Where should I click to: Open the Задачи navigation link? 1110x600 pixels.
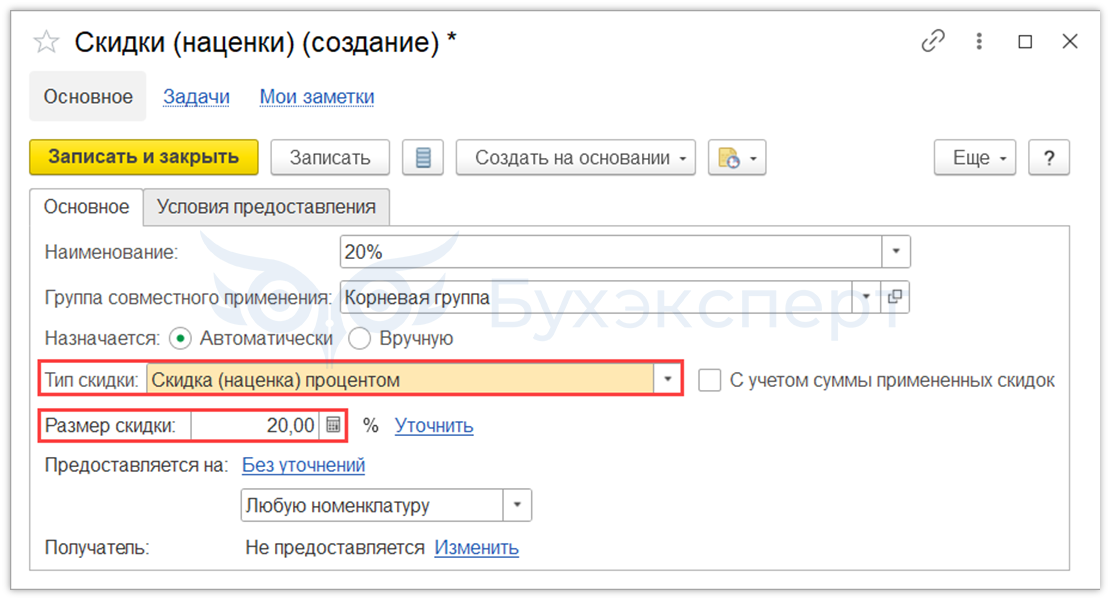pyautogui.click(x=196, y=97)
